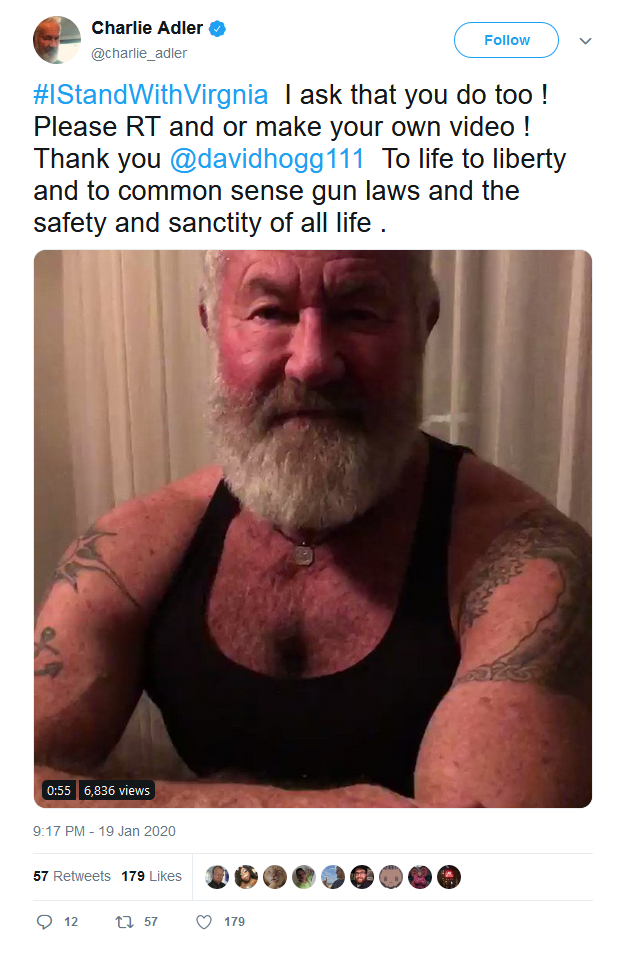Open the @charlie_adler handle
The width and height of the screenshot is (626, 953).
pos(139,53)
